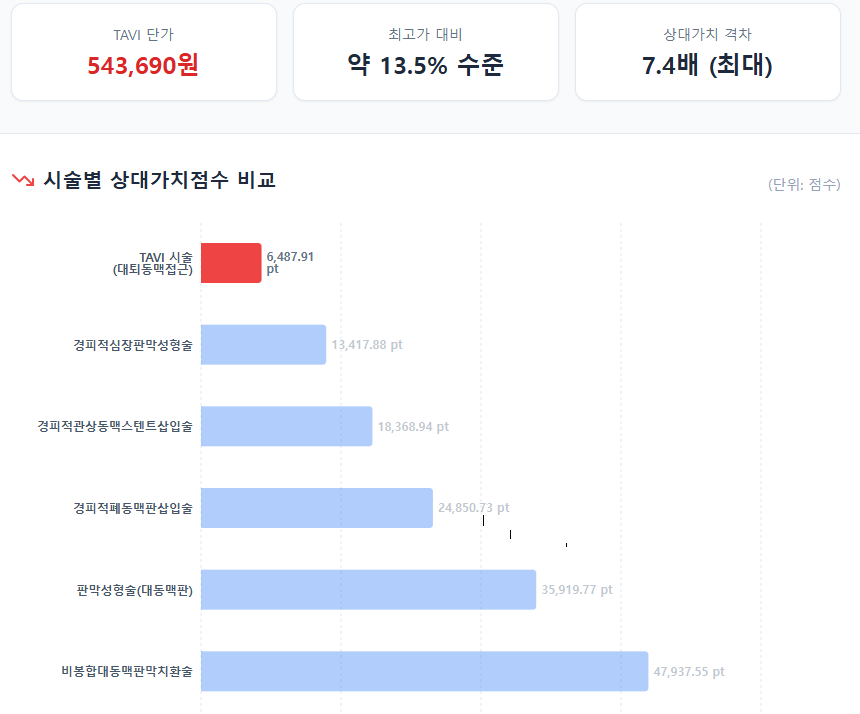This screenshot has height=714, width=860.
Task: Click the 13,417.88 pt value label
Action: 367,345
